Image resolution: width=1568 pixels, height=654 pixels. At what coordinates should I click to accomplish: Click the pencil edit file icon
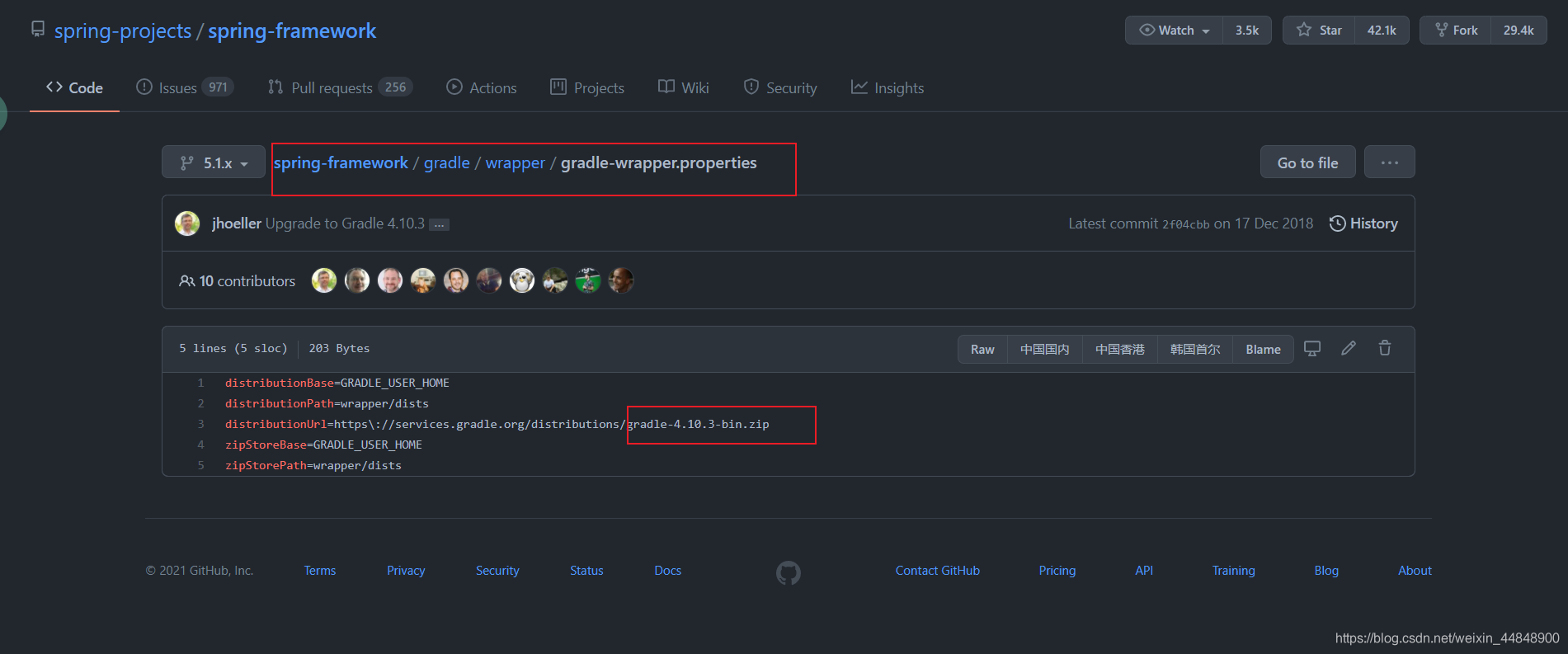tap(1349, 348)
